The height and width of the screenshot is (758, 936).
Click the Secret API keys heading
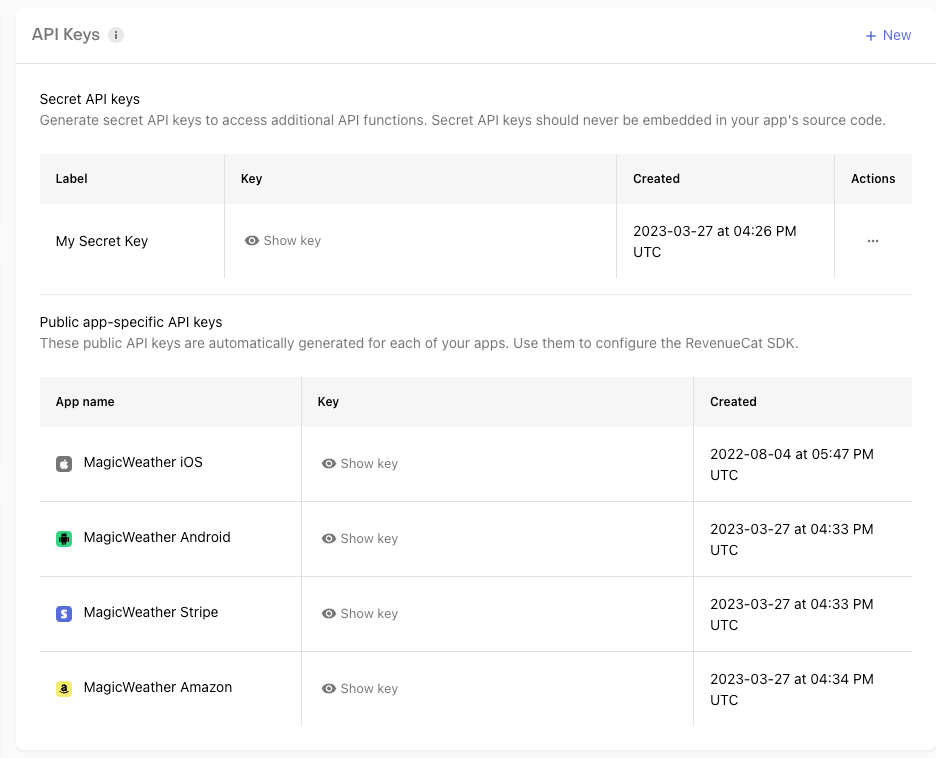pyautogui.click(x=90, y=99)
